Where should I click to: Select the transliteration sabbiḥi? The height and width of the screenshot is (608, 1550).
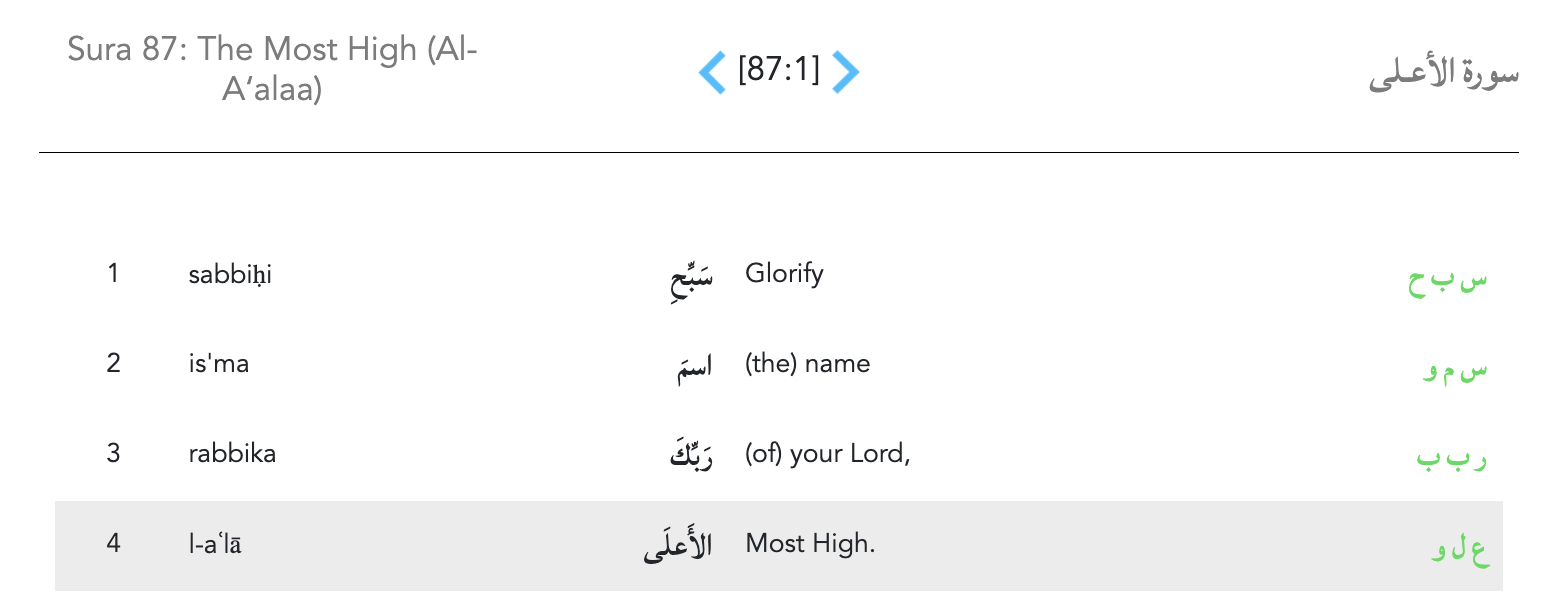pyautogui.click(x=230, y=274)
